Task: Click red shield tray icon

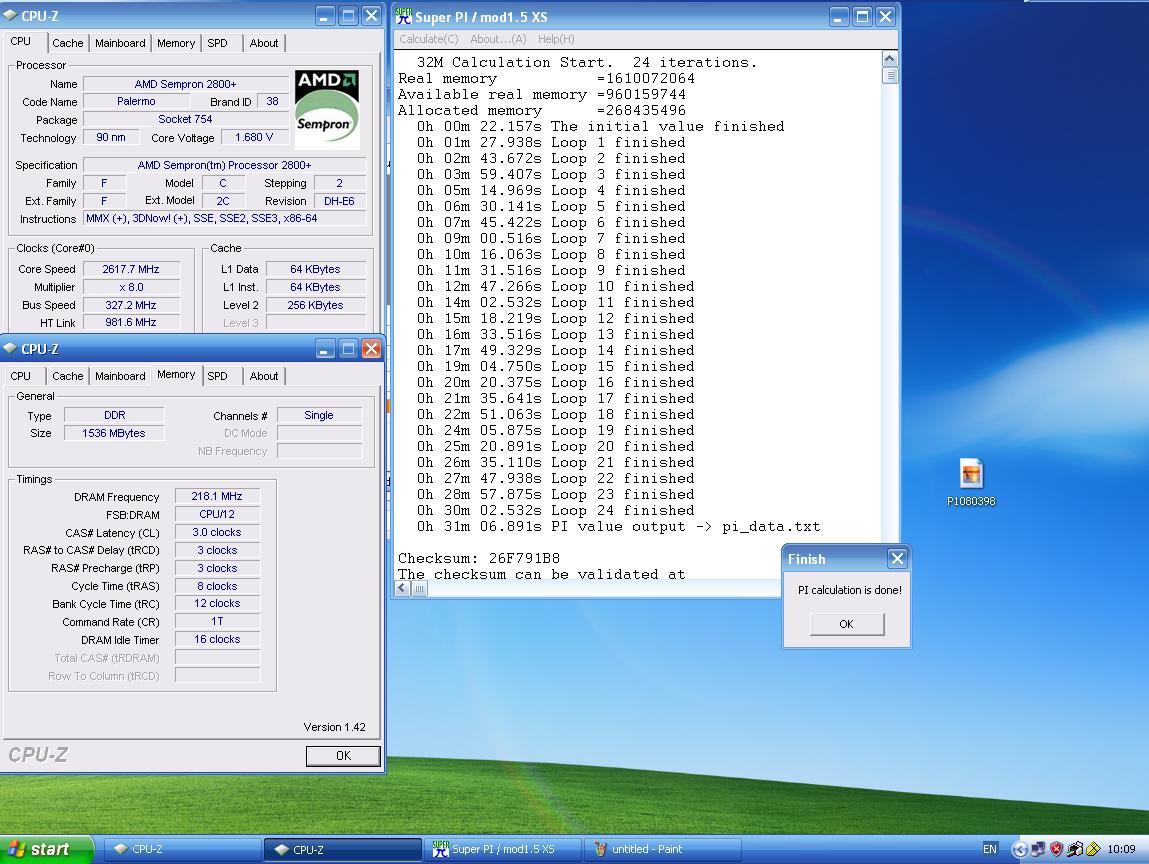Action: (1056, 849)
